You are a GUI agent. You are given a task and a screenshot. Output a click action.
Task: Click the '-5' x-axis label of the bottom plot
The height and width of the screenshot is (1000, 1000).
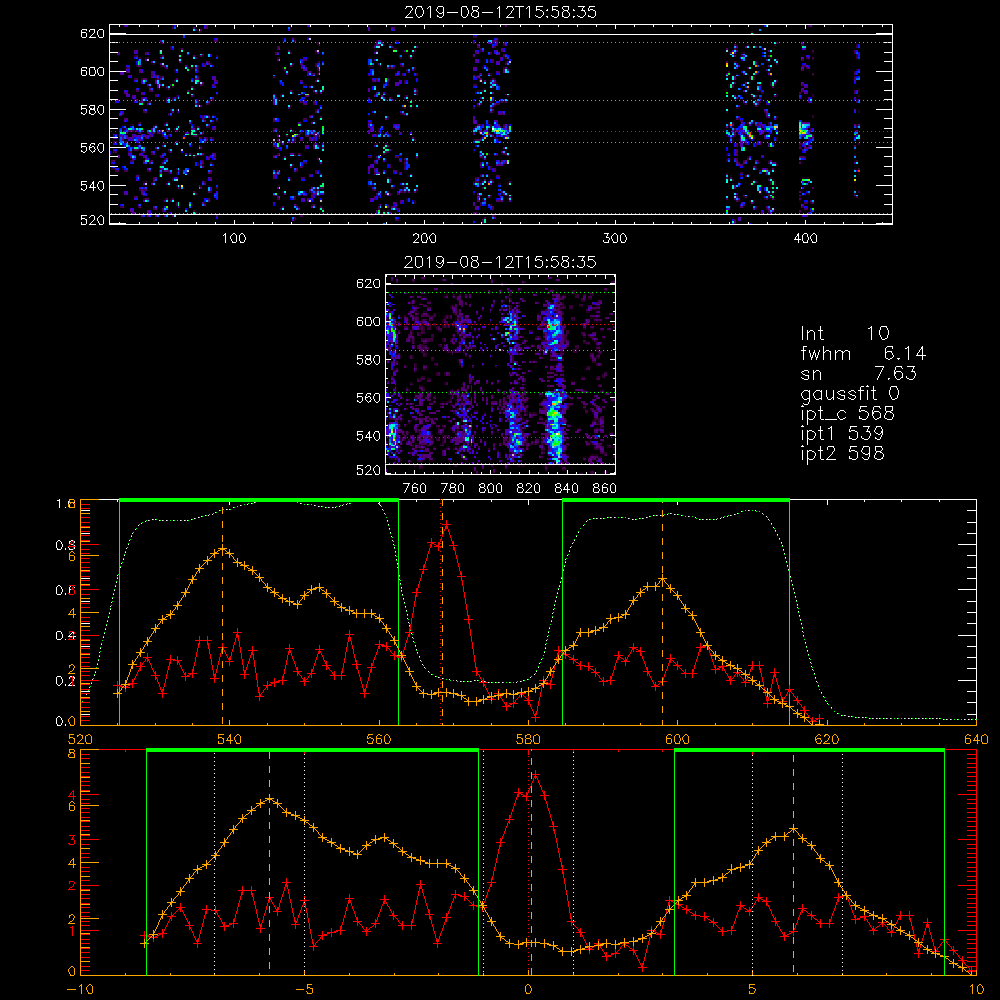(304, 990)
